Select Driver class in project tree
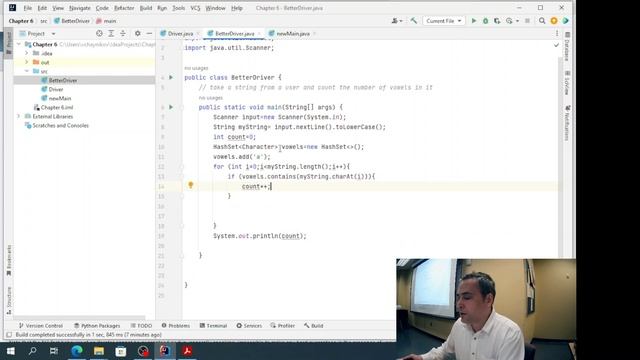 tap(56, 89)
